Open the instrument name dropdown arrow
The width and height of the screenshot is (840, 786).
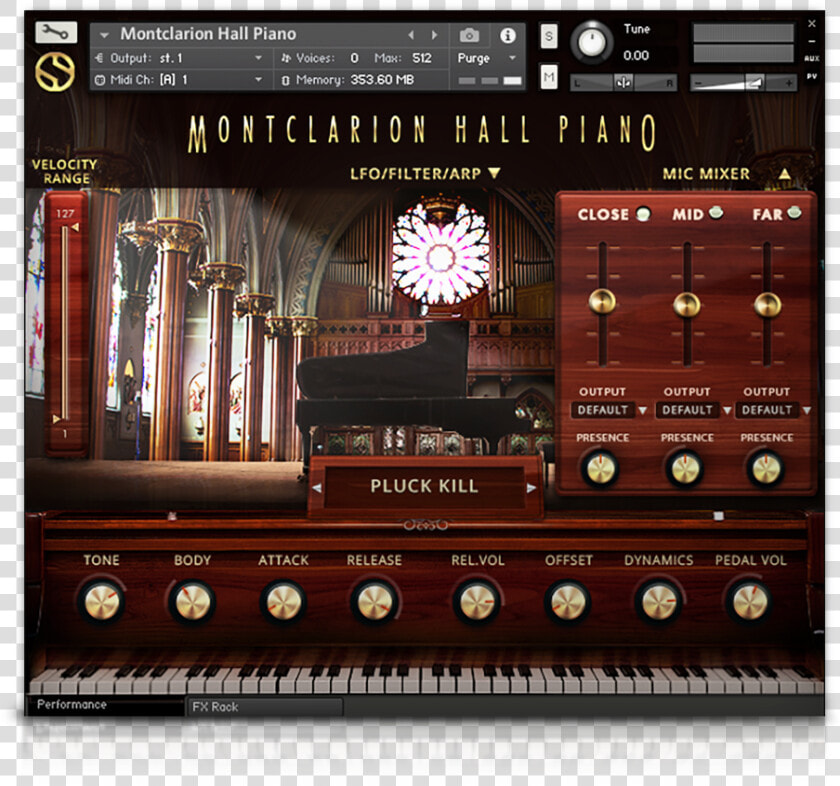coord(104,35)
